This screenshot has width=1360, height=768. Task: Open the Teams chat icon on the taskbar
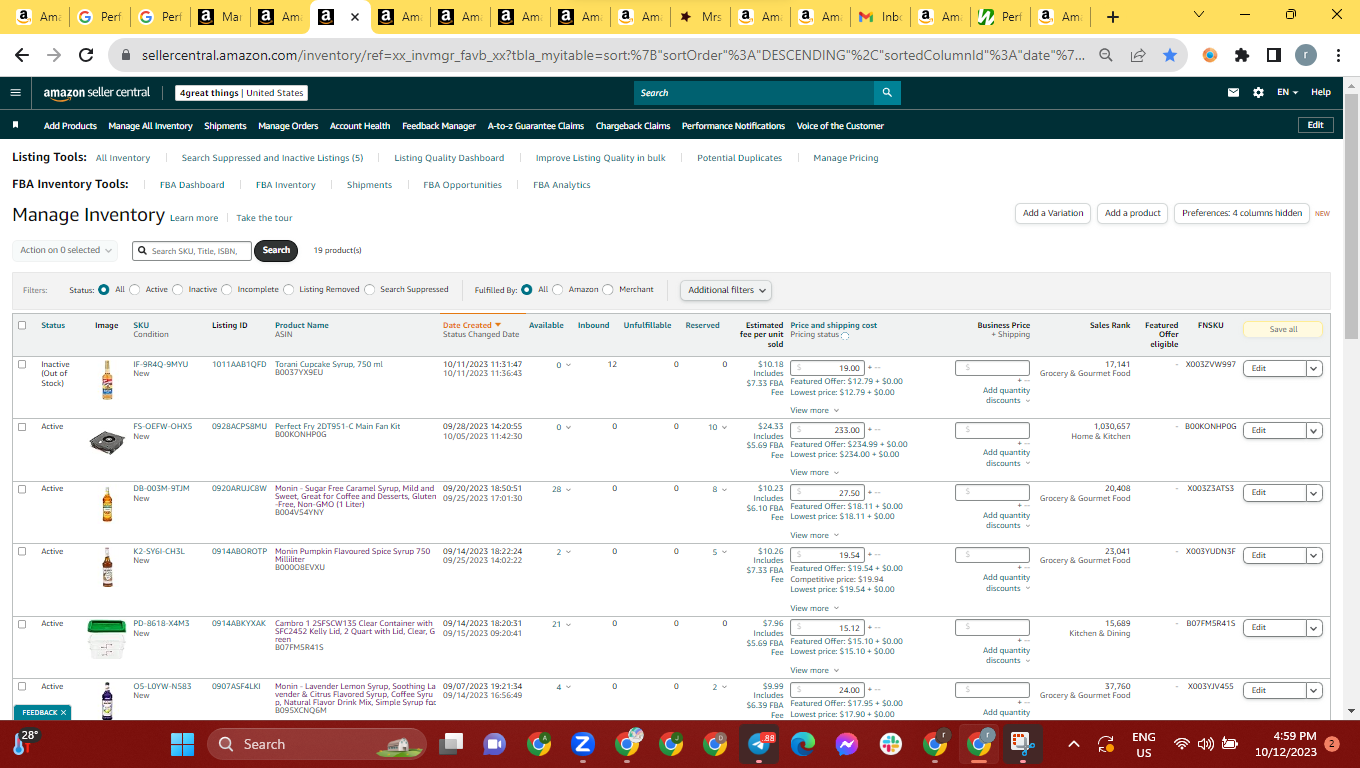click(495, 744)
